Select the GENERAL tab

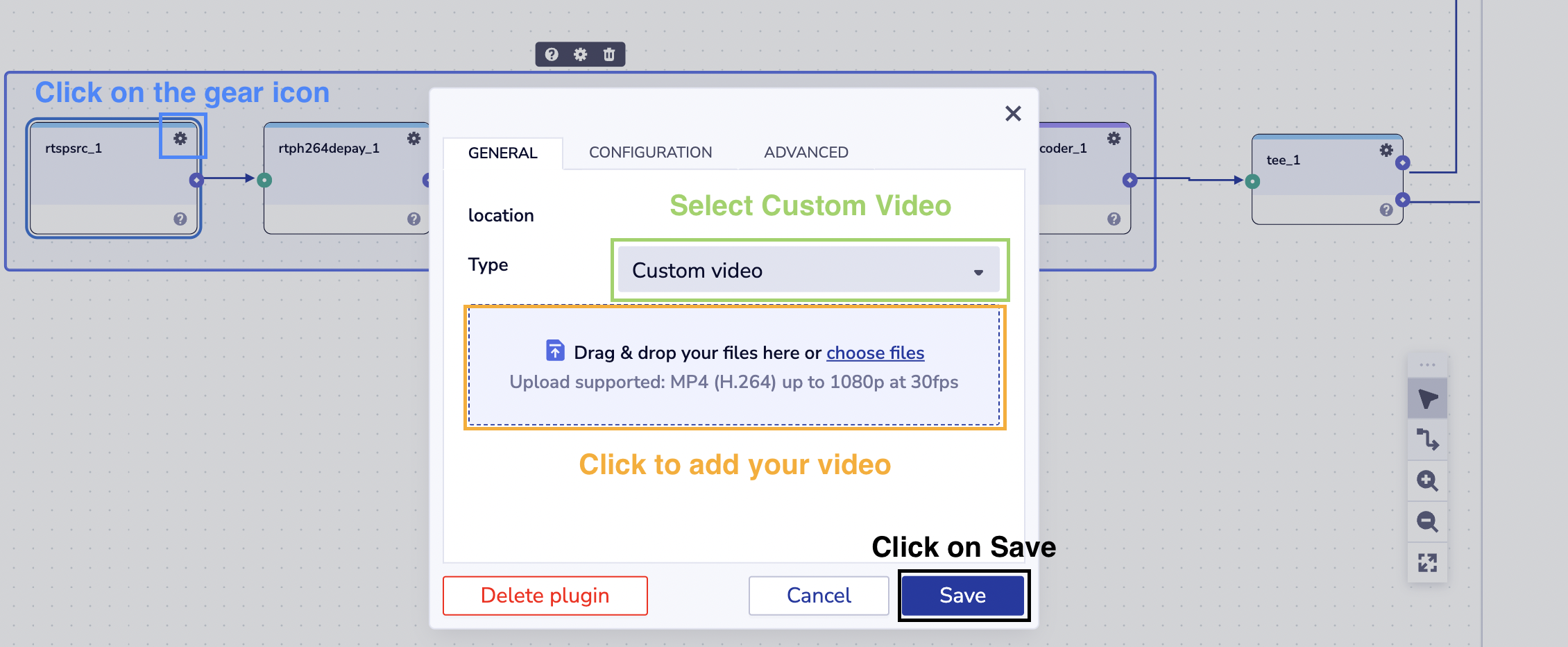502,153
